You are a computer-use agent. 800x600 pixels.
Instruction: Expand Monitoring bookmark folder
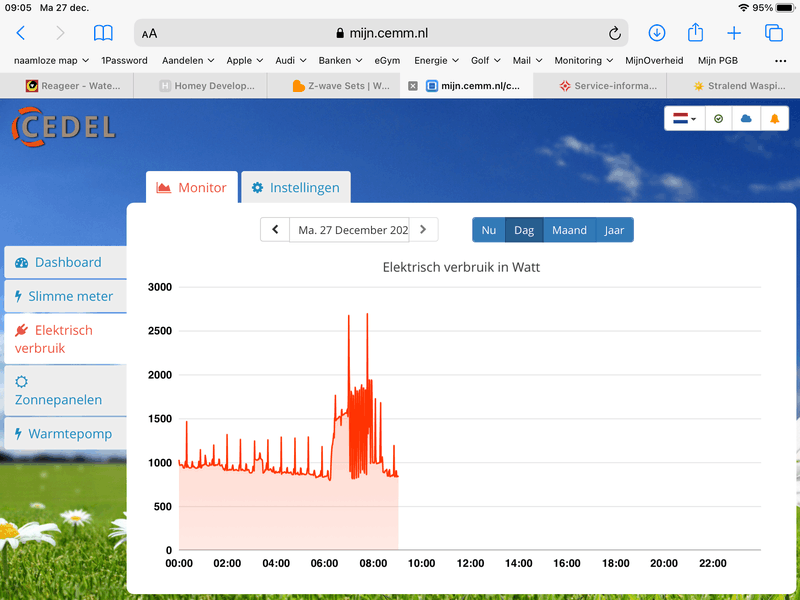point(584,60)
